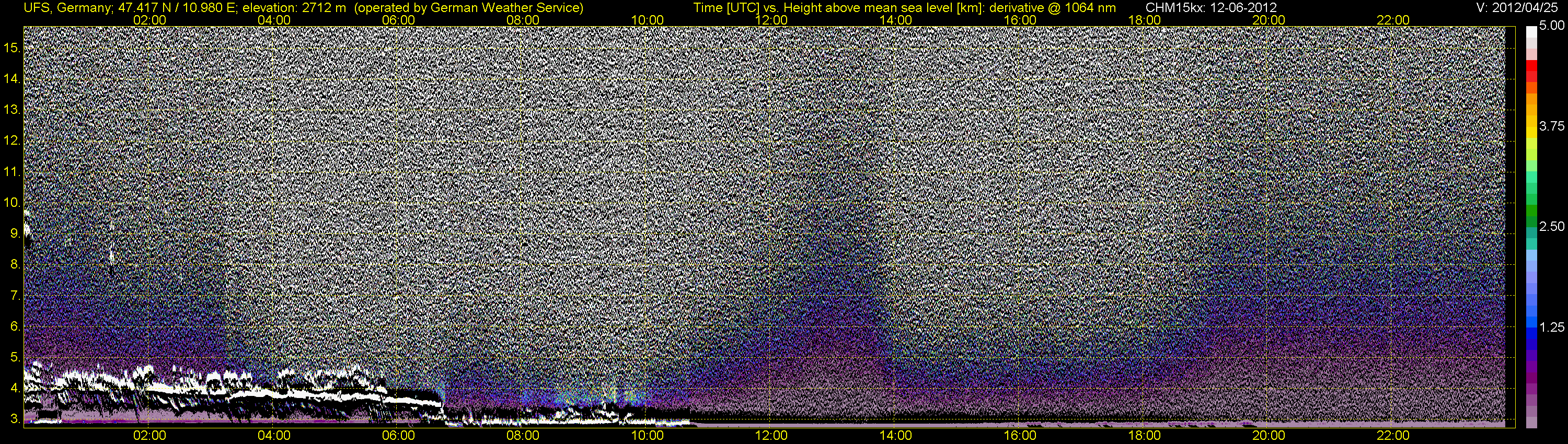
Task: Click the version label "V: 2012/04/25"
Action: click(x=1518, y=7)
